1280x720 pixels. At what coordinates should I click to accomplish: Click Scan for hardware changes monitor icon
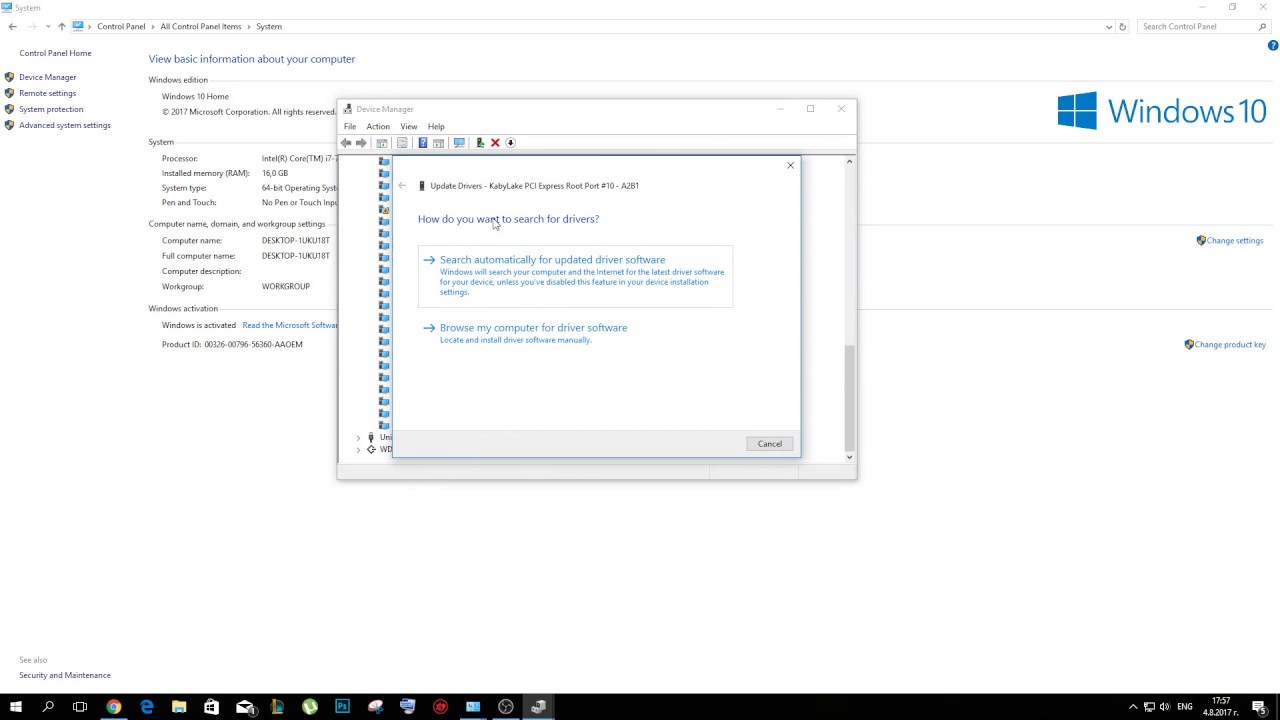[x=459, y=143]
